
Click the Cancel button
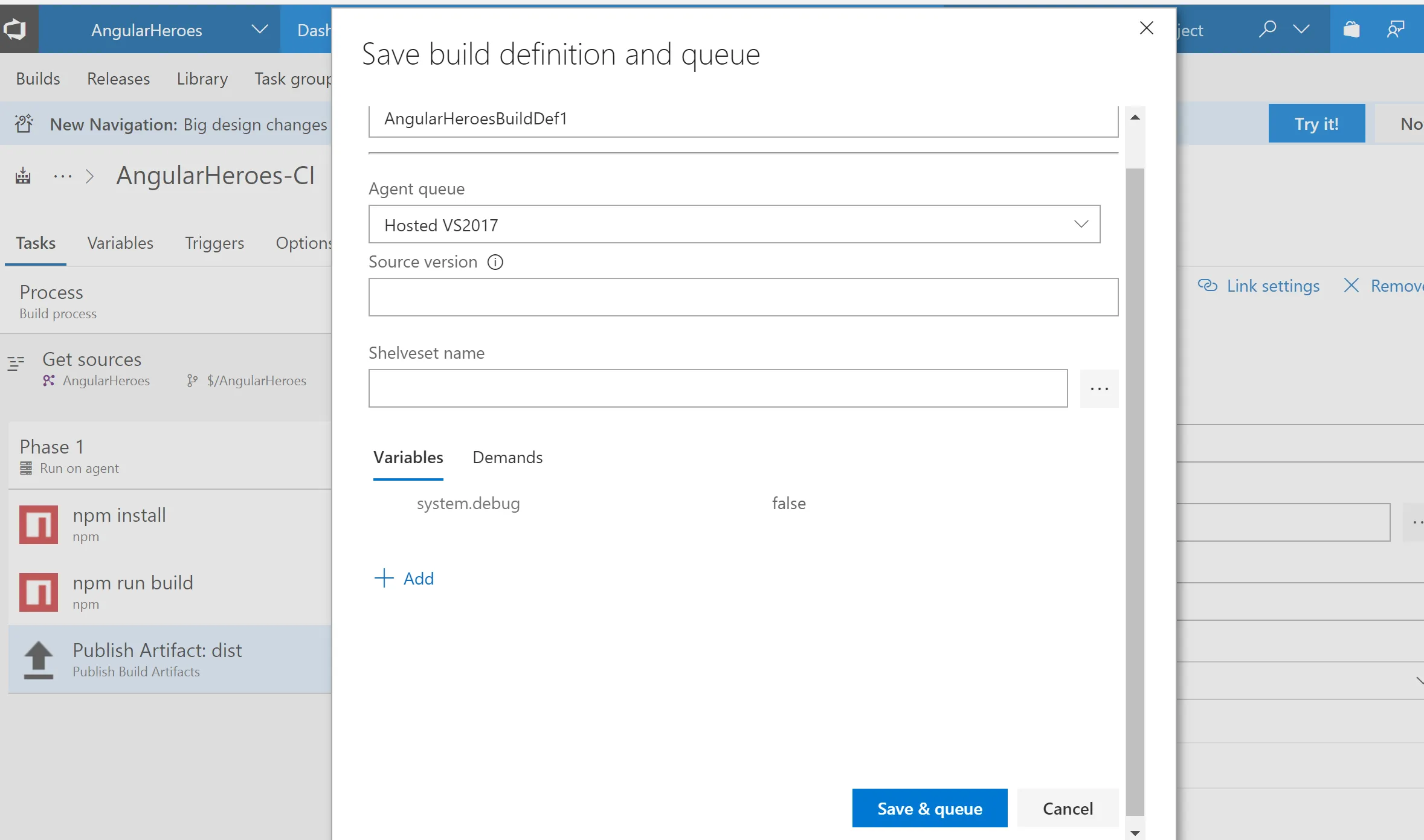coord(1068,808)
